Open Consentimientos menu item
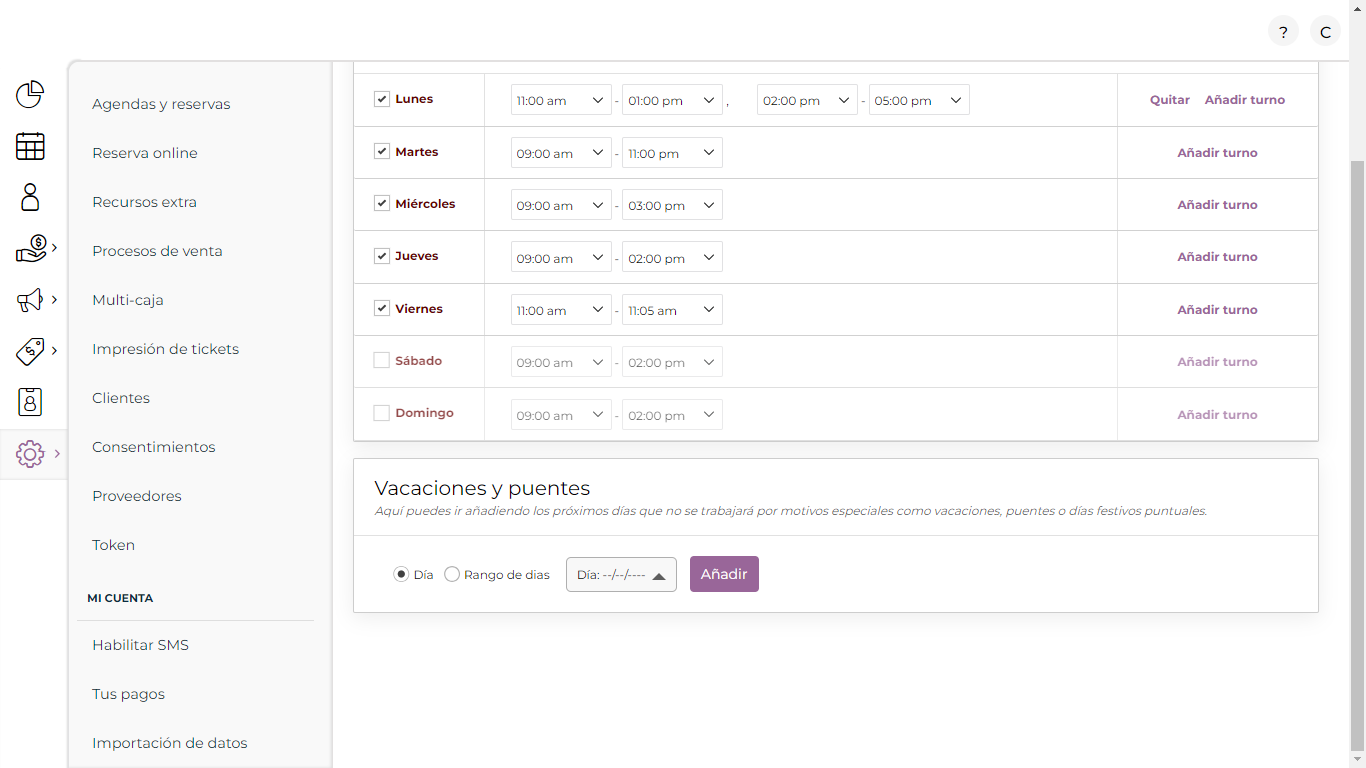Image resolution: width=1366 pixels, height=768 pixels. 154,447
